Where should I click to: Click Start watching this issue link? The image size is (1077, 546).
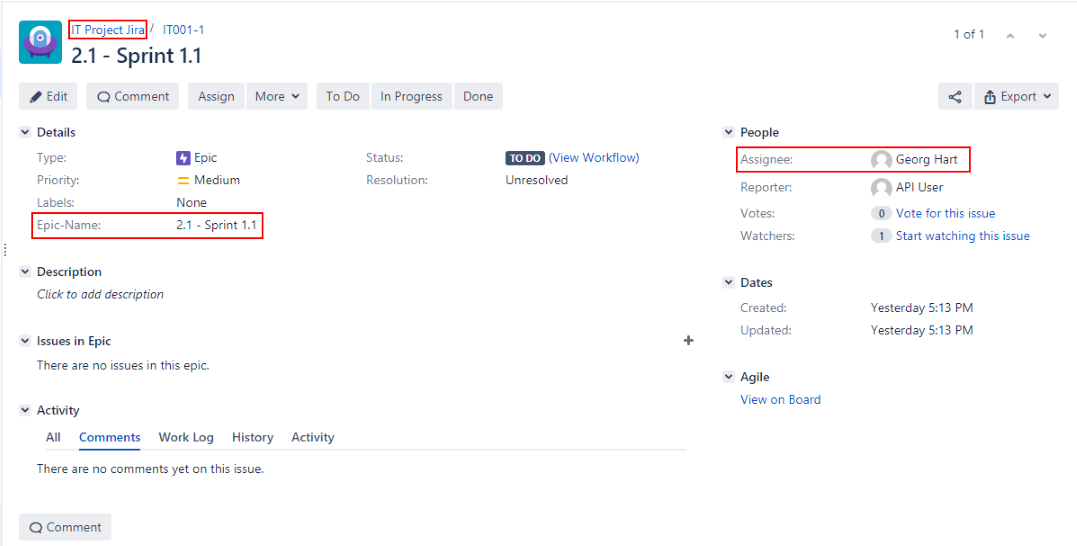pos(962,237)
